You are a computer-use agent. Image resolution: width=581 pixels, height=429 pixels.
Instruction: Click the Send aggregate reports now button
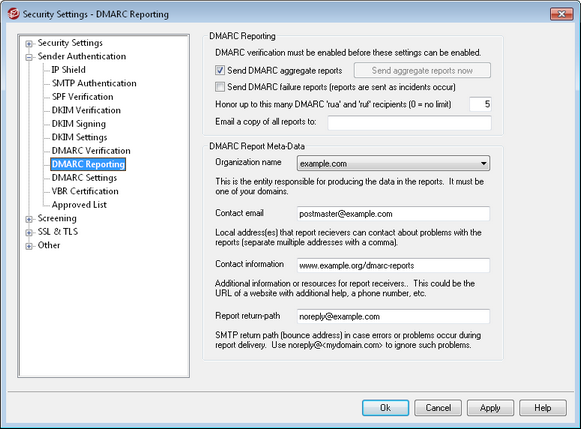tap(422, 70)
